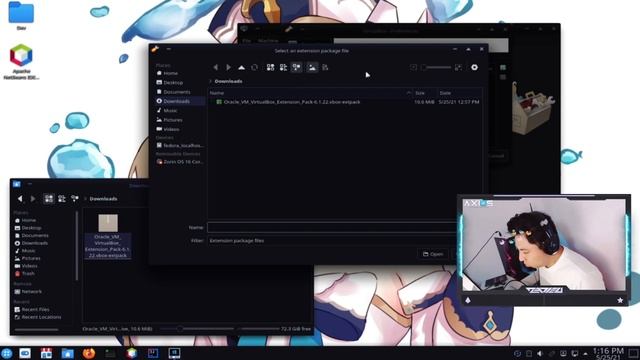
Task: Go back in the file dialog toolbar
Action: click(216, 67)
